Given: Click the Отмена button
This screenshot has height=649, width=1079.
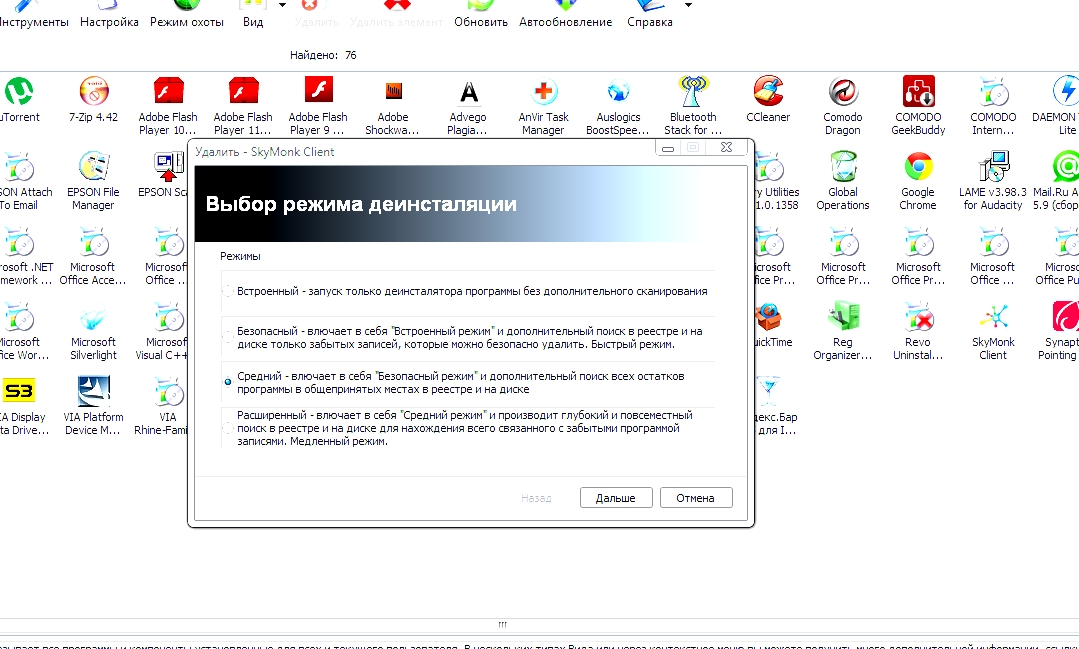Looking at the screenshot, I should coord(696,498).
